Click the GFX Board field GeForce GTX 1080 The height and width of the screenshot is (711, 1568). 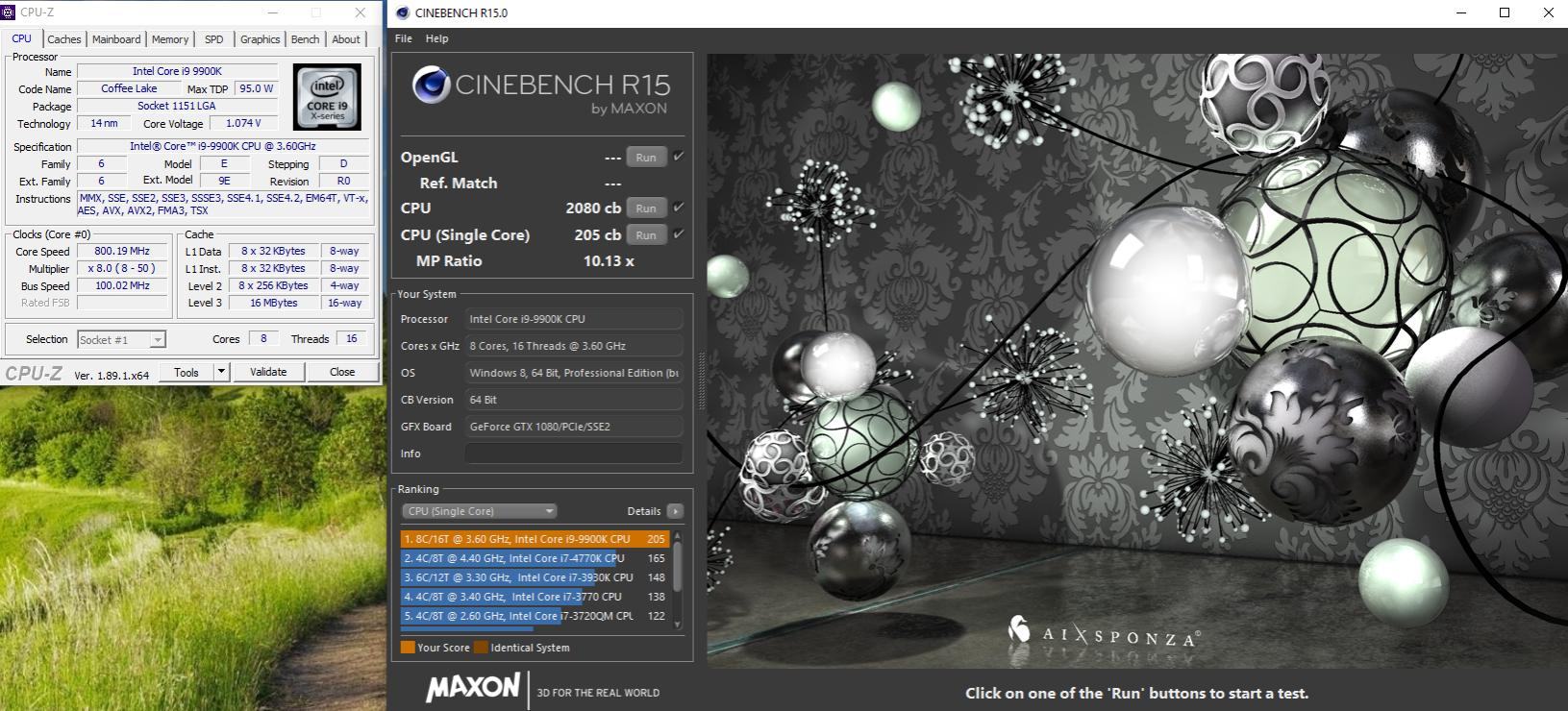[574, 427]
